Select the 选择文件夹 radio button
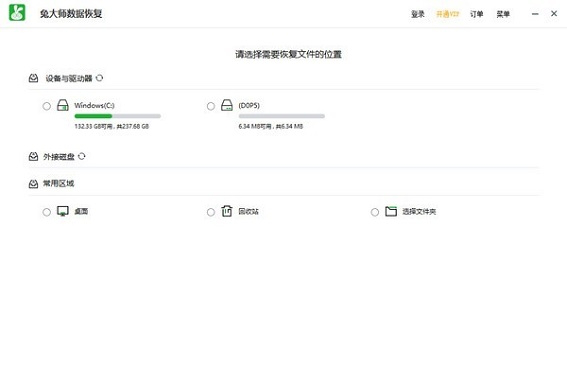The image size is (567, 366). coord(375,212)
